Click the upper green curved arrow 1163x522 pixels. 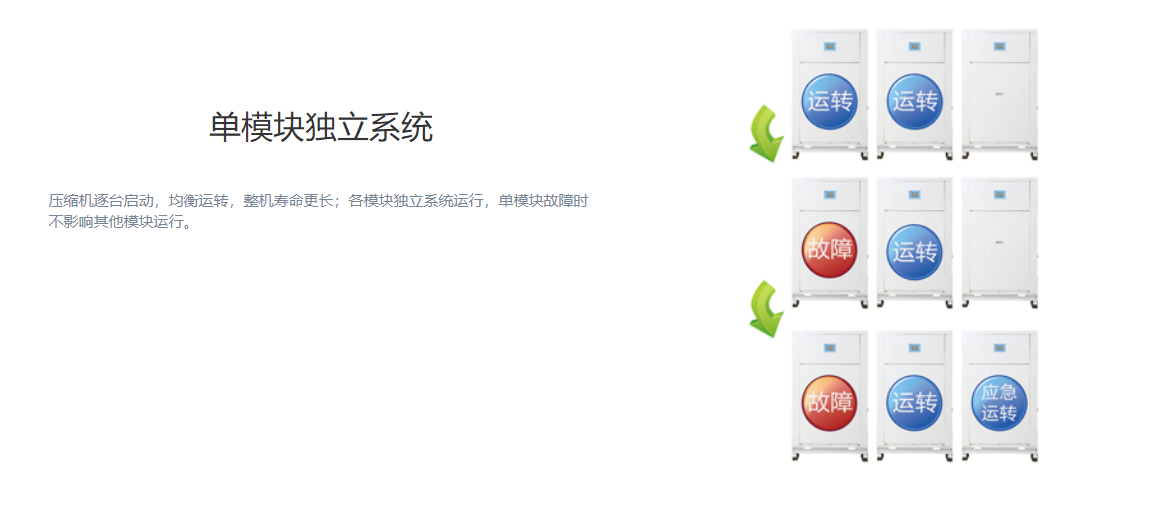pyautogui.click(x=766, y=134)
